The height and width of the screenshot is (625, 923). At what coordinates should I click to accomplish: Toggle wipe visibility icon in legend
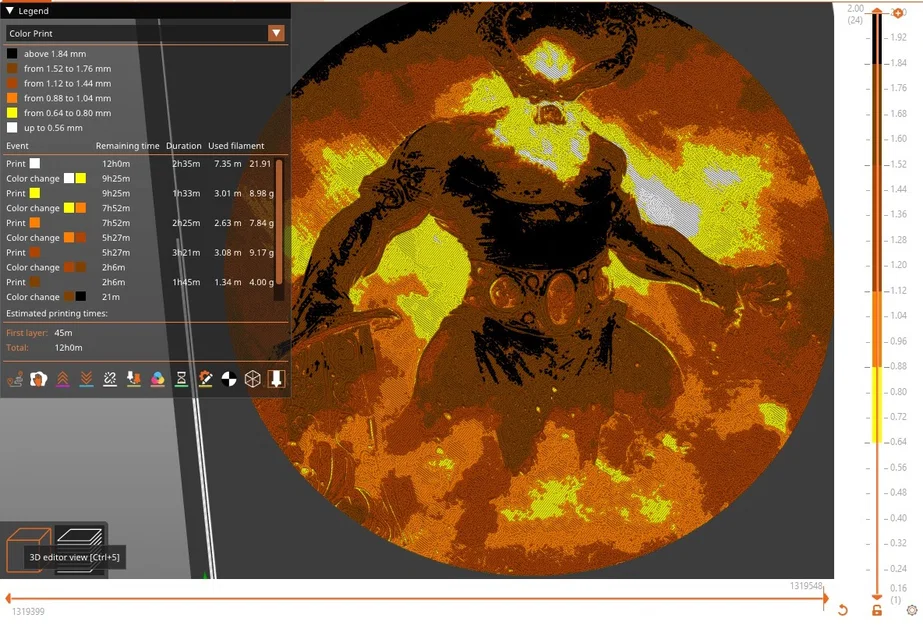[x=39, y=380]
